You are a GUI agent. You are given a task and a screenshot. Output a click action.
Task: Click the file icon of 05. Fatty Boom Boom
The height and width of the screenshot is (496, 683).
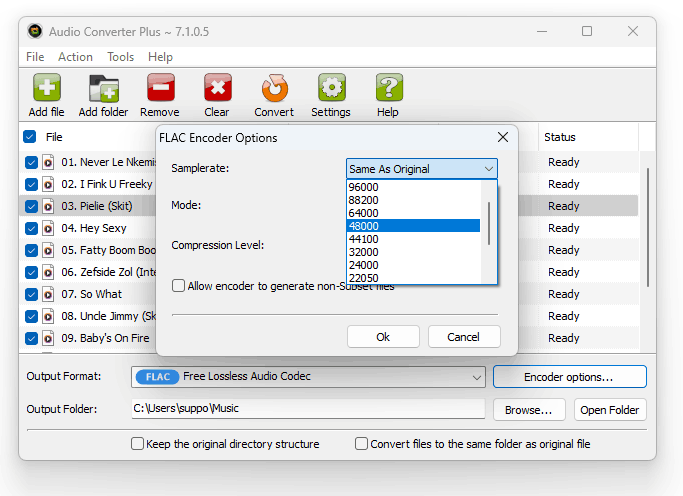48,250
